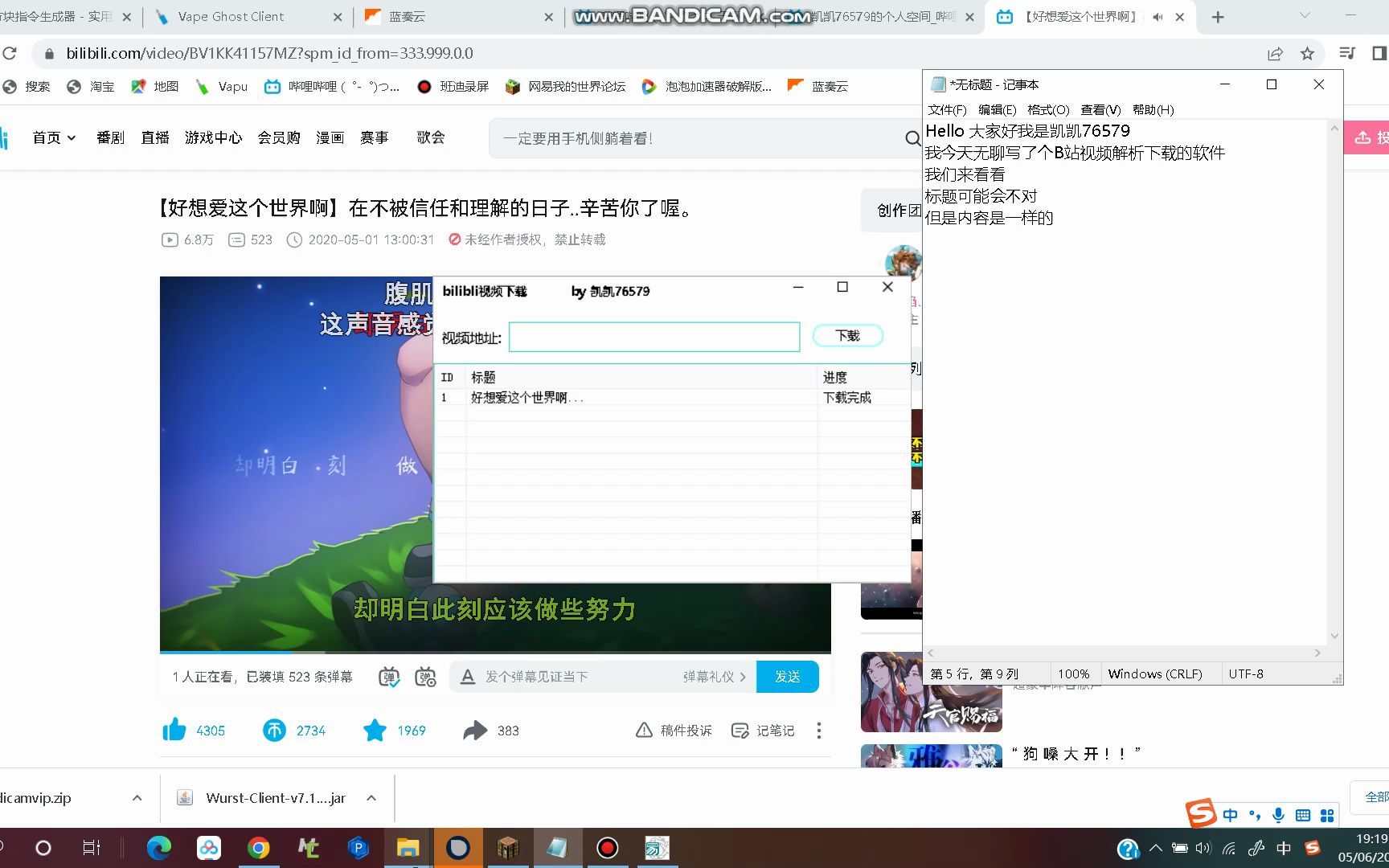
Task: Open 直播 in bilibili navigation
Action: tap(155, 138)
